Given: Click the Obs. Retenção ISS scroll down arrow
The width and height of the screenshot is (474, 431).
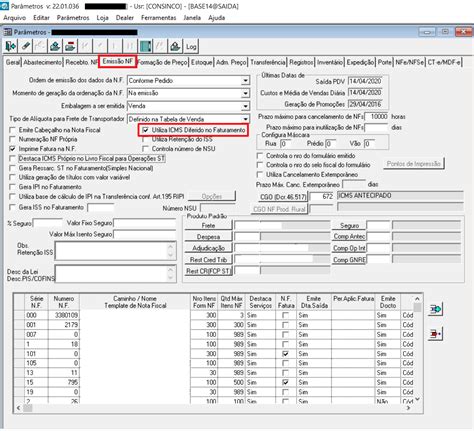Looking at the screenshot, I should tap(171, 255).
